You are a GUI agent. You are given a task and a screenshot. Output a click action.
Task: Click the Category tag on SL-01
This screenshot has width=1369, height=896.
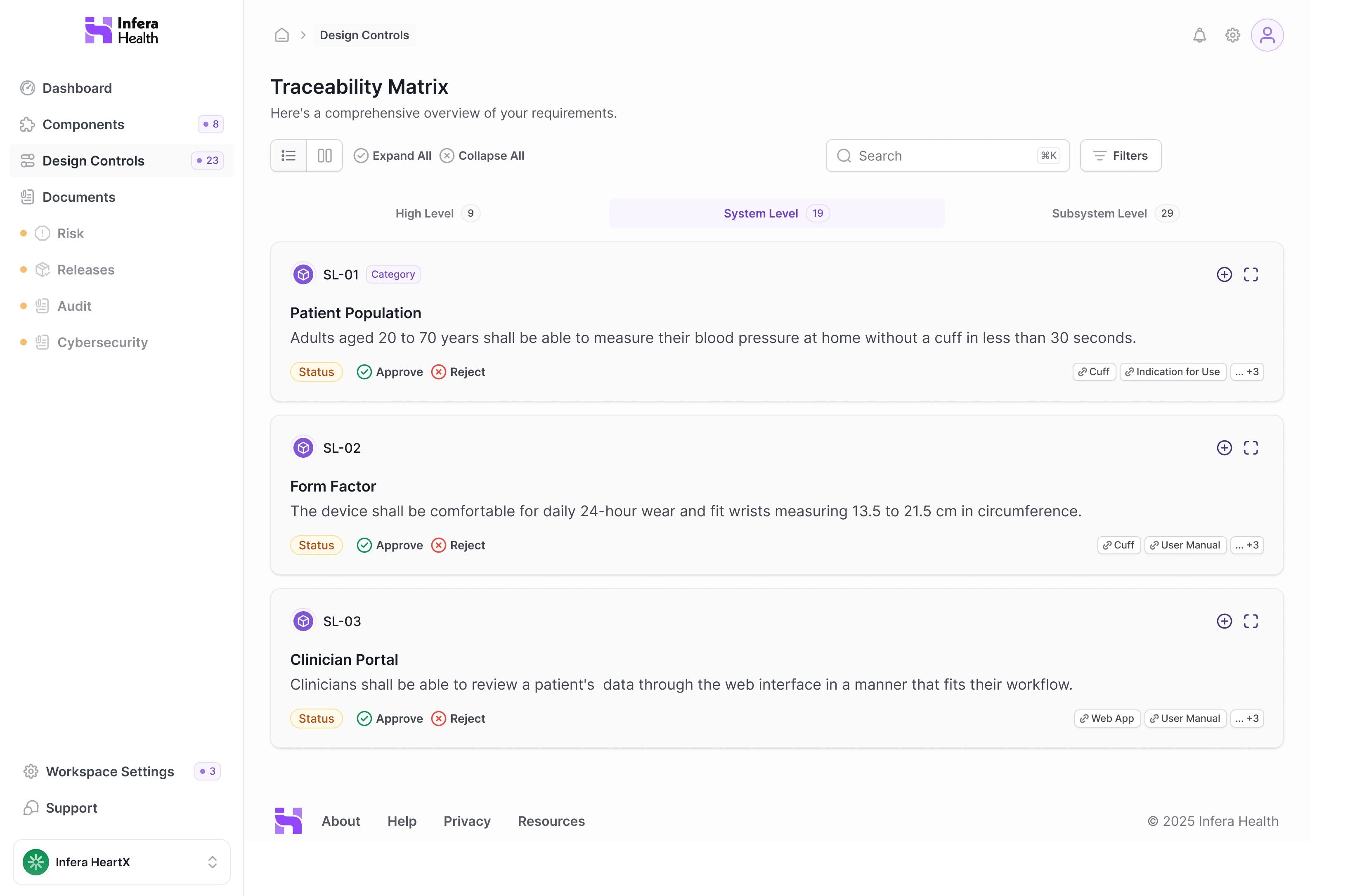tap(393, 274)
